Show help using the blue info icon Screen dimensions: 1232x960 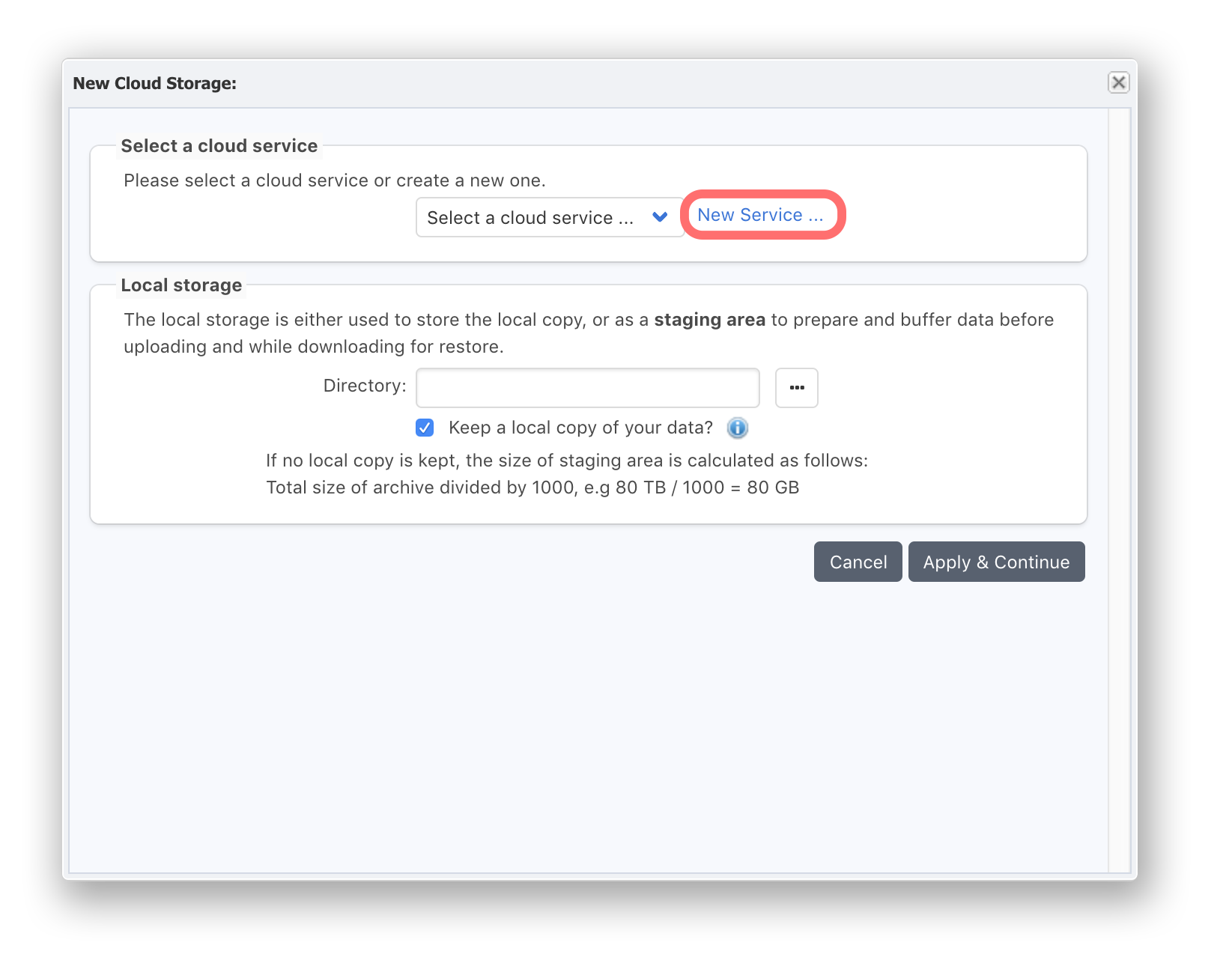[738, 428]
